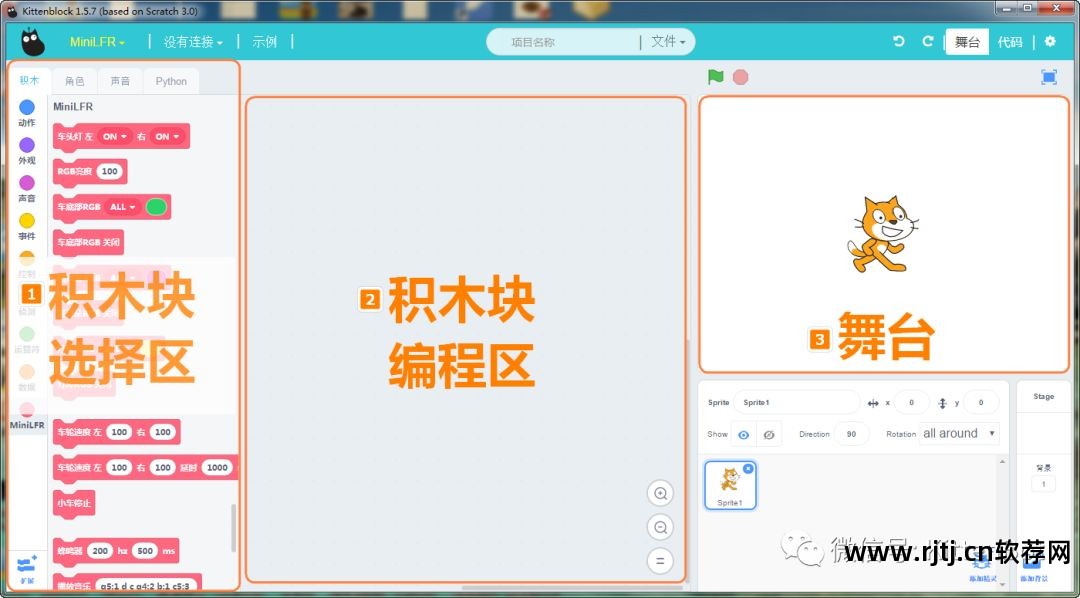Reset workspace zoom with the equals button
Screen dimensions: 1080x598
(x=661, y=561)
